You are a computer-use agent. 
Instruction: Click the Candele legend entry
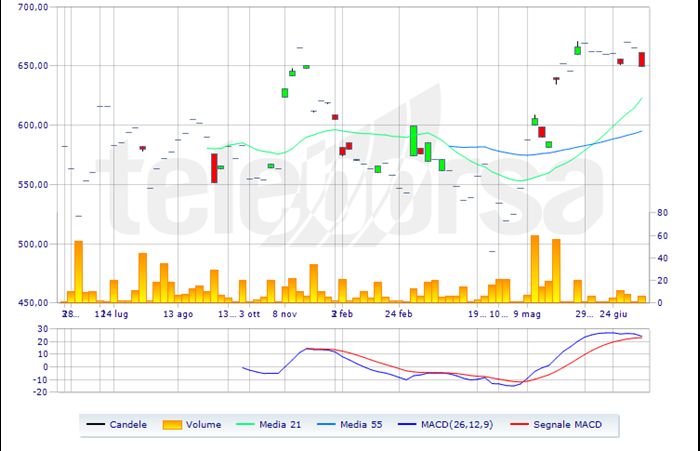(x=117, y=425)
